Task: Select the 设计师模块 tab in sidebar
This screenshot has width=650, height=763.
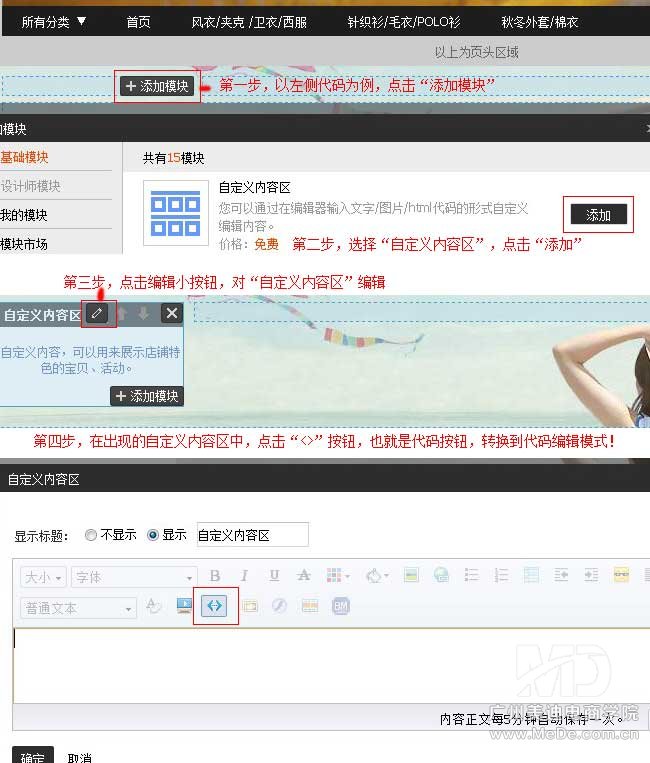Action: [x=30, y=186]
